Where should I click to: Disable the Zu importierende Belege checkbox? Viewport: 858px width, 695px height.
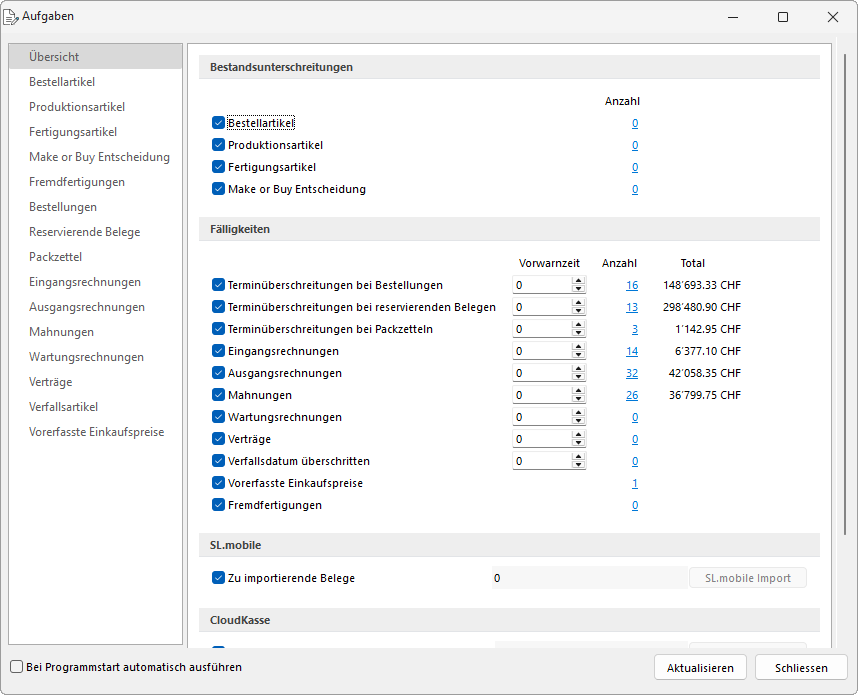218,578
